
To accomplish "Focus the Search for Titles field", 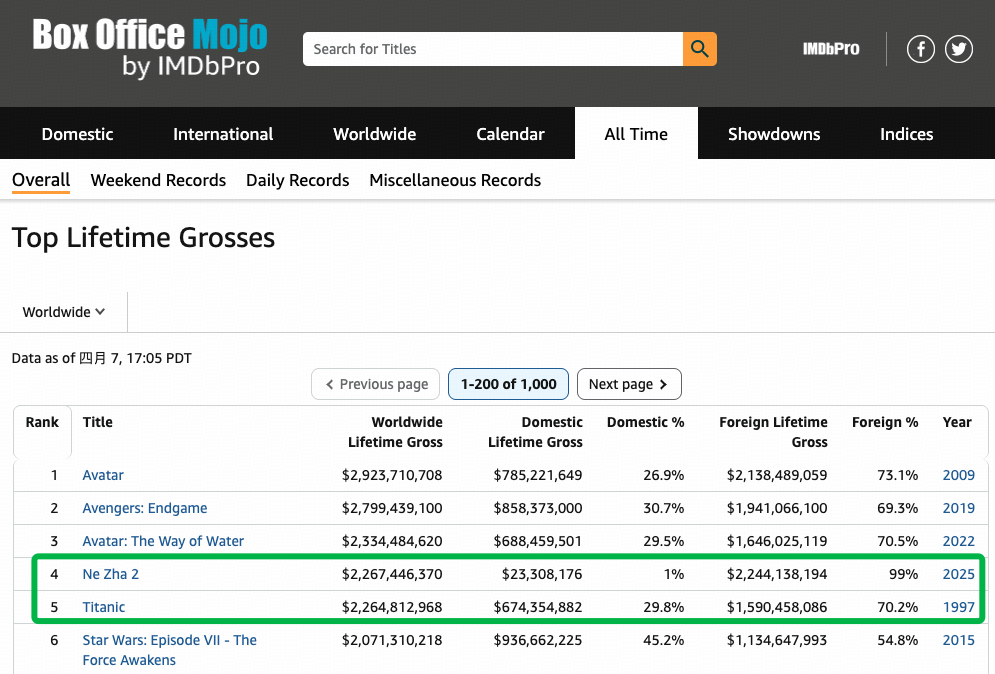I will 492,49.
